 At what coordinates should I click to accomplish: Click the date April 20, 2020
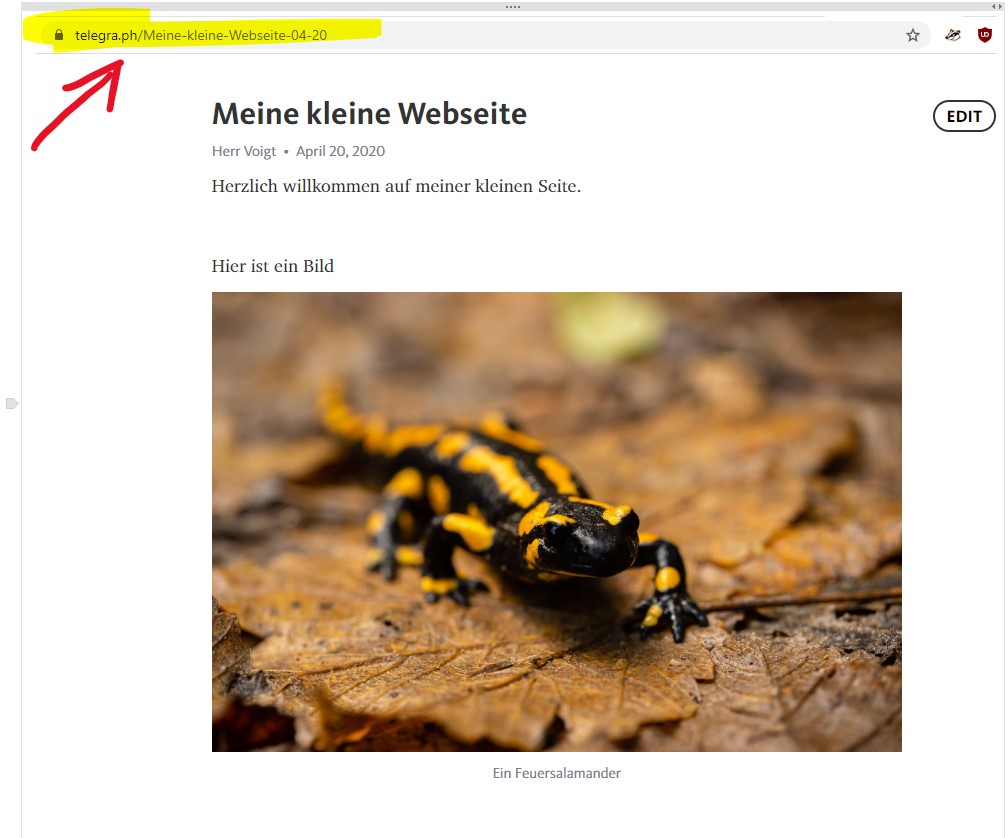point(340,151)
